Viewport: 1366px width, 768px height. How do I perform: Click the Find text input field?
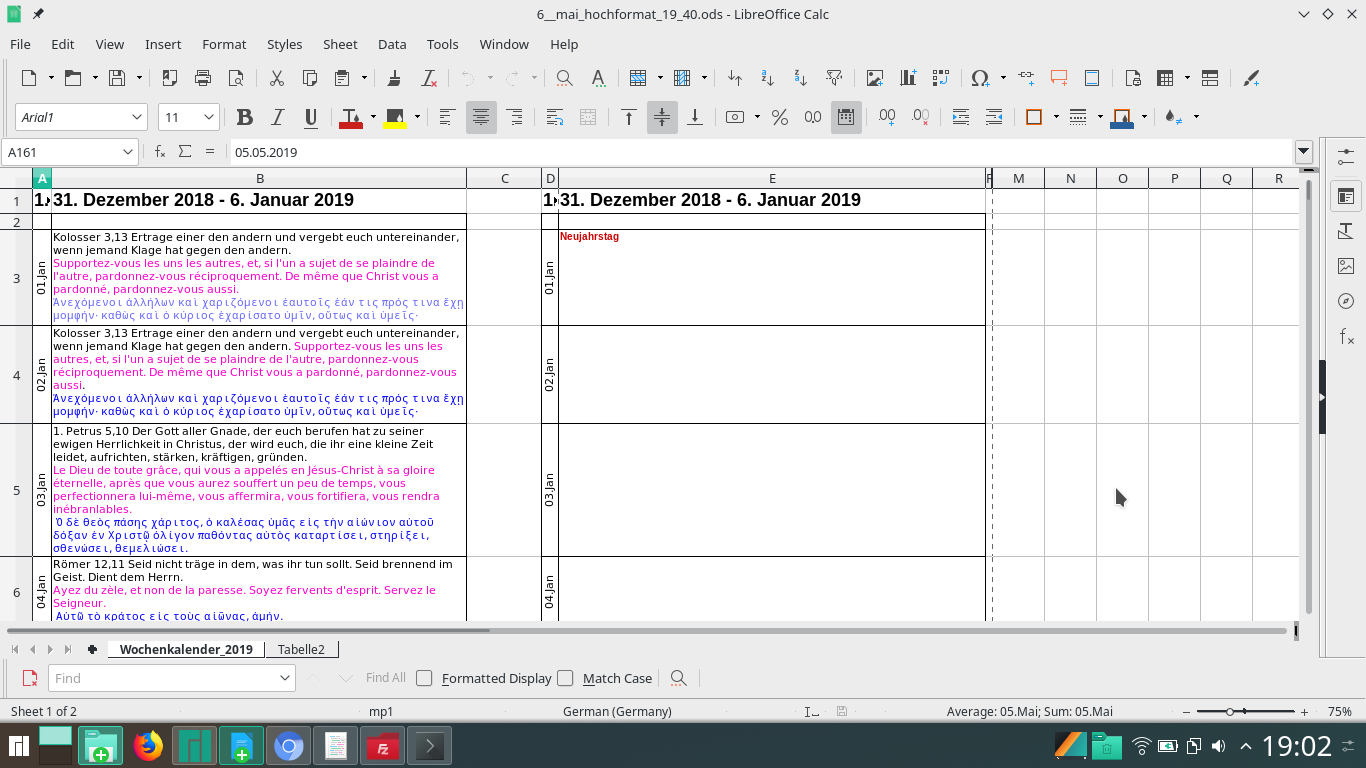pos(163,678)
